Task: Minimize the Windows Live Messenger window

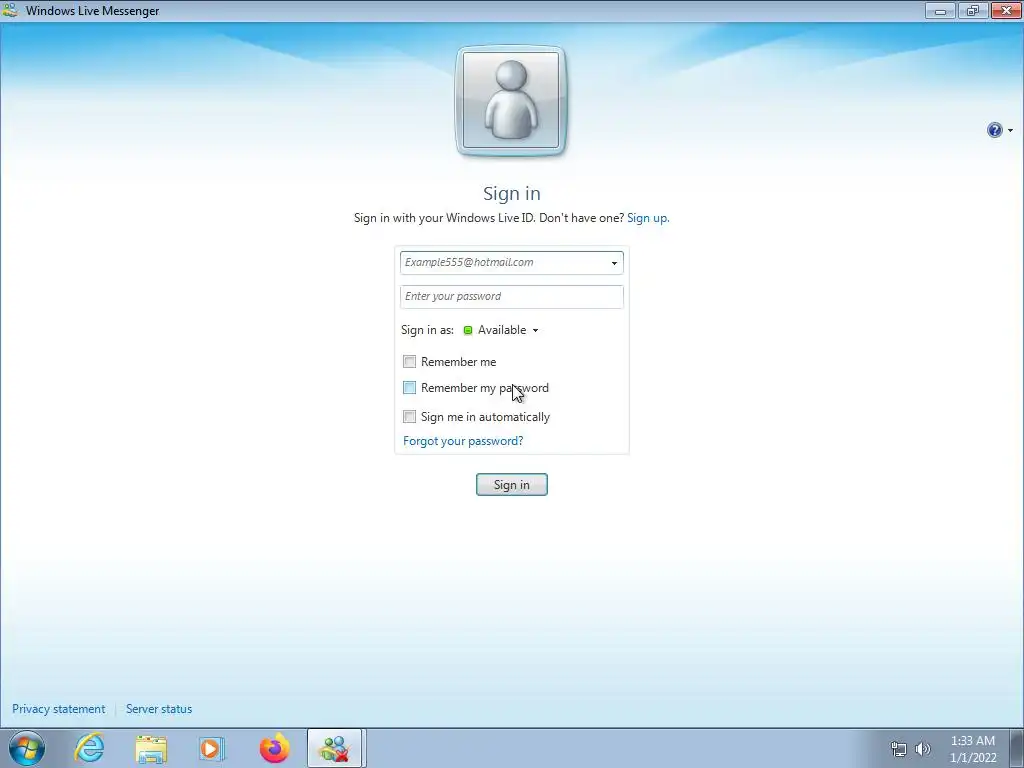Action: click(x=940, y=10)
